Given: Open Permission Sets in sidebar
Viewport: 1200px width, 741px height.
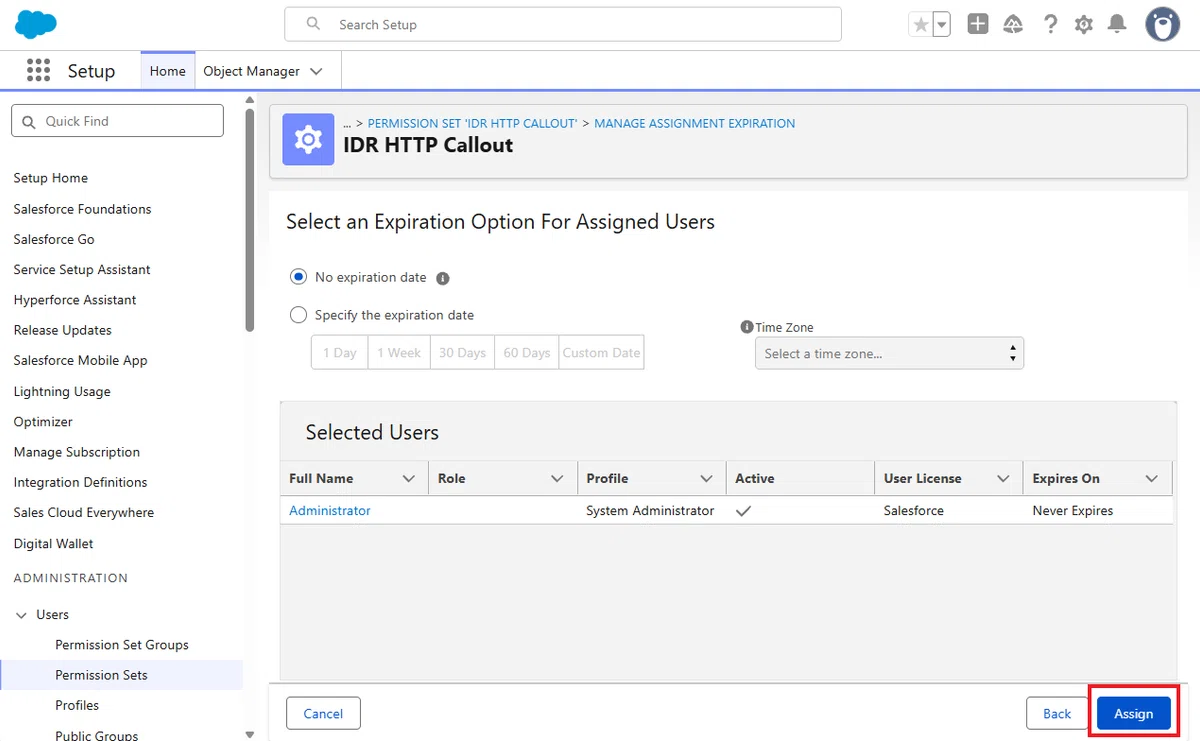Looking at the screenshot, I should [x=101, y=675].
